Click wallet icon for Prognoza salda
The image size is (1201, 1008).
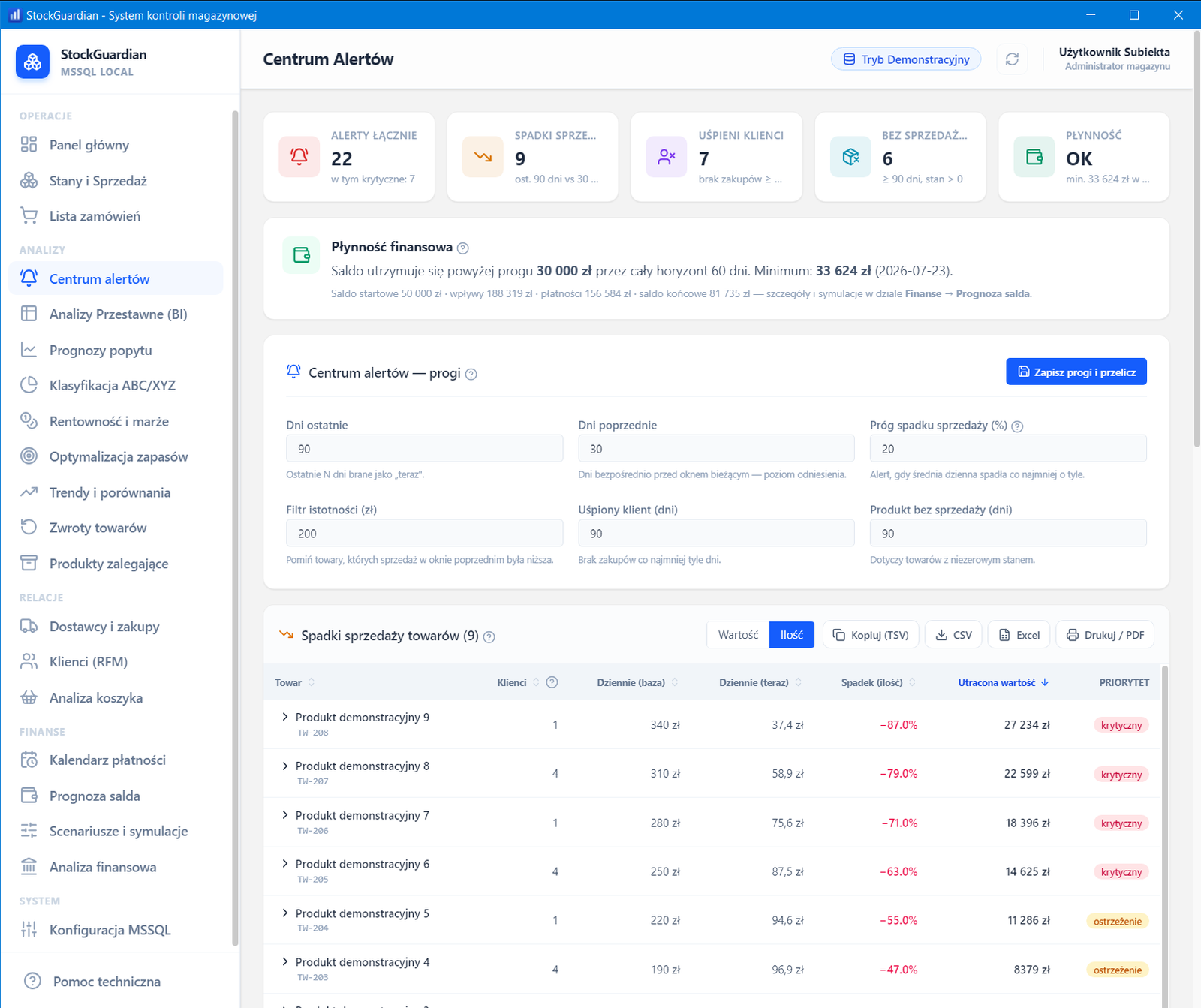29,796
